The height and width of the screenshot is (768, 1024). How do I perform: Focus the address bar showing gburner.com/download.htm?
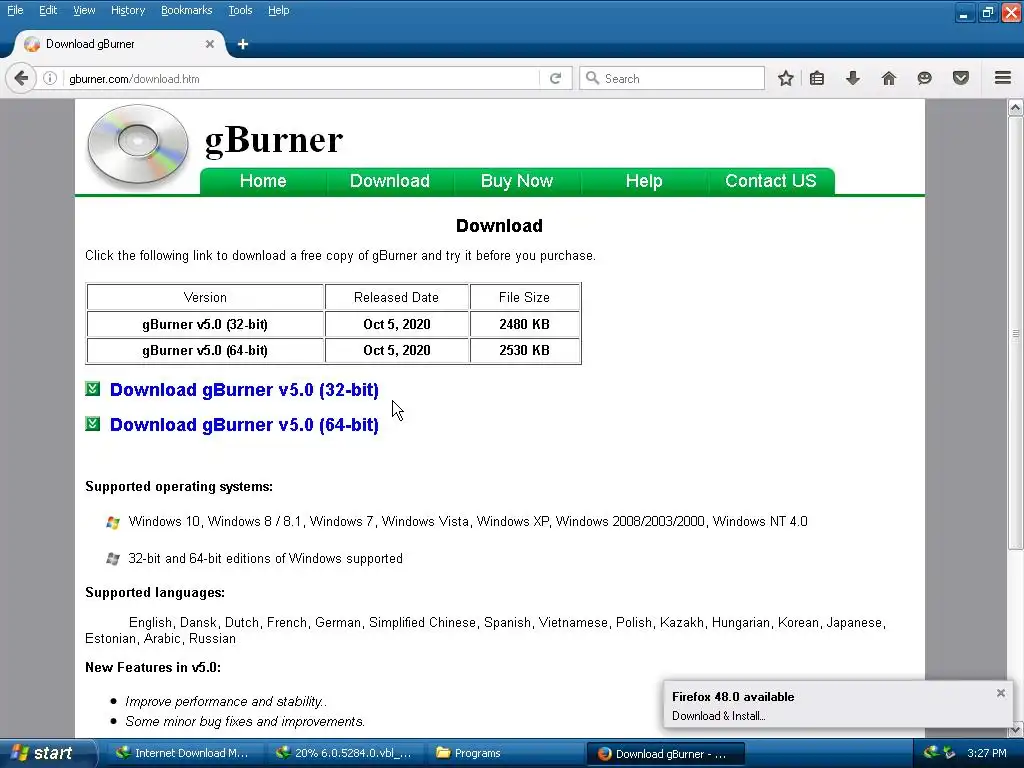pos(300,78)
